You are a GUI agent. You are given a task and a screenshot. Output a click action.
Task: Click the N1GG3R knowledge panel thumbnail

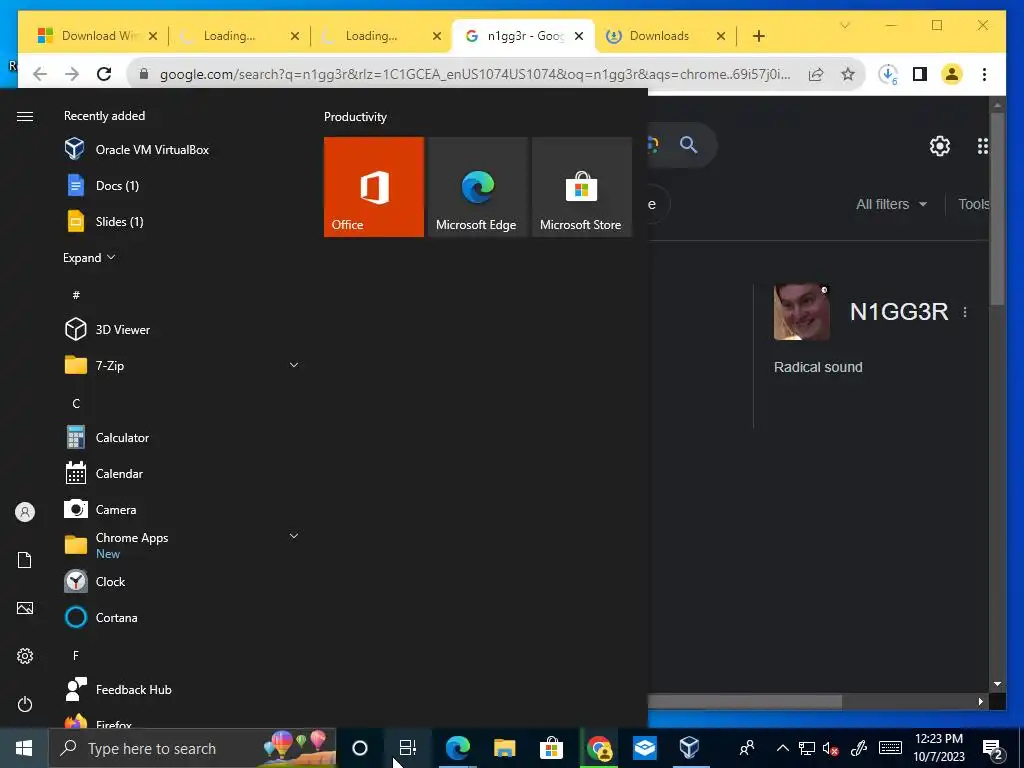coord(801,312)
